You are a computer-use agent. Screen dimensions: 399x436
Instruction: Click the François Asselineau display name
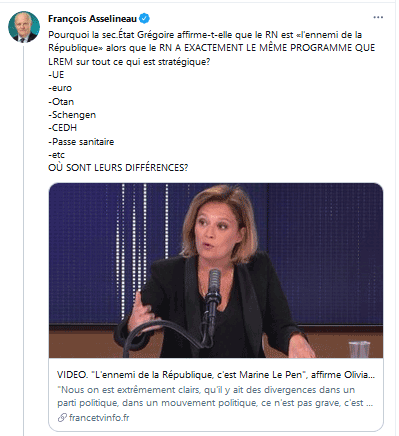coord(92,19)
